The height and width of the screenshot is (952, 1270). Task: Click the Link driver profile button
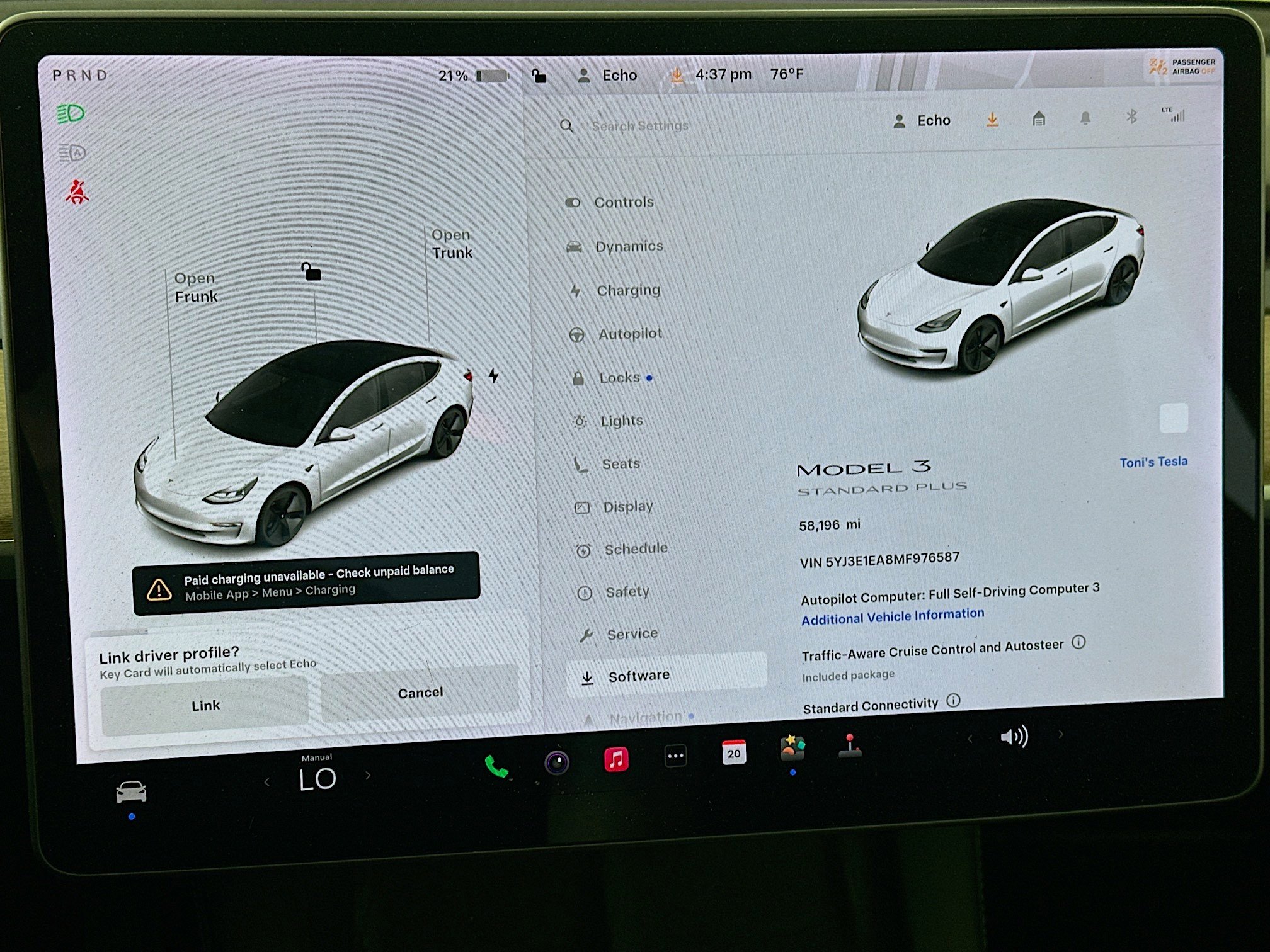click(x=205, y=705)
